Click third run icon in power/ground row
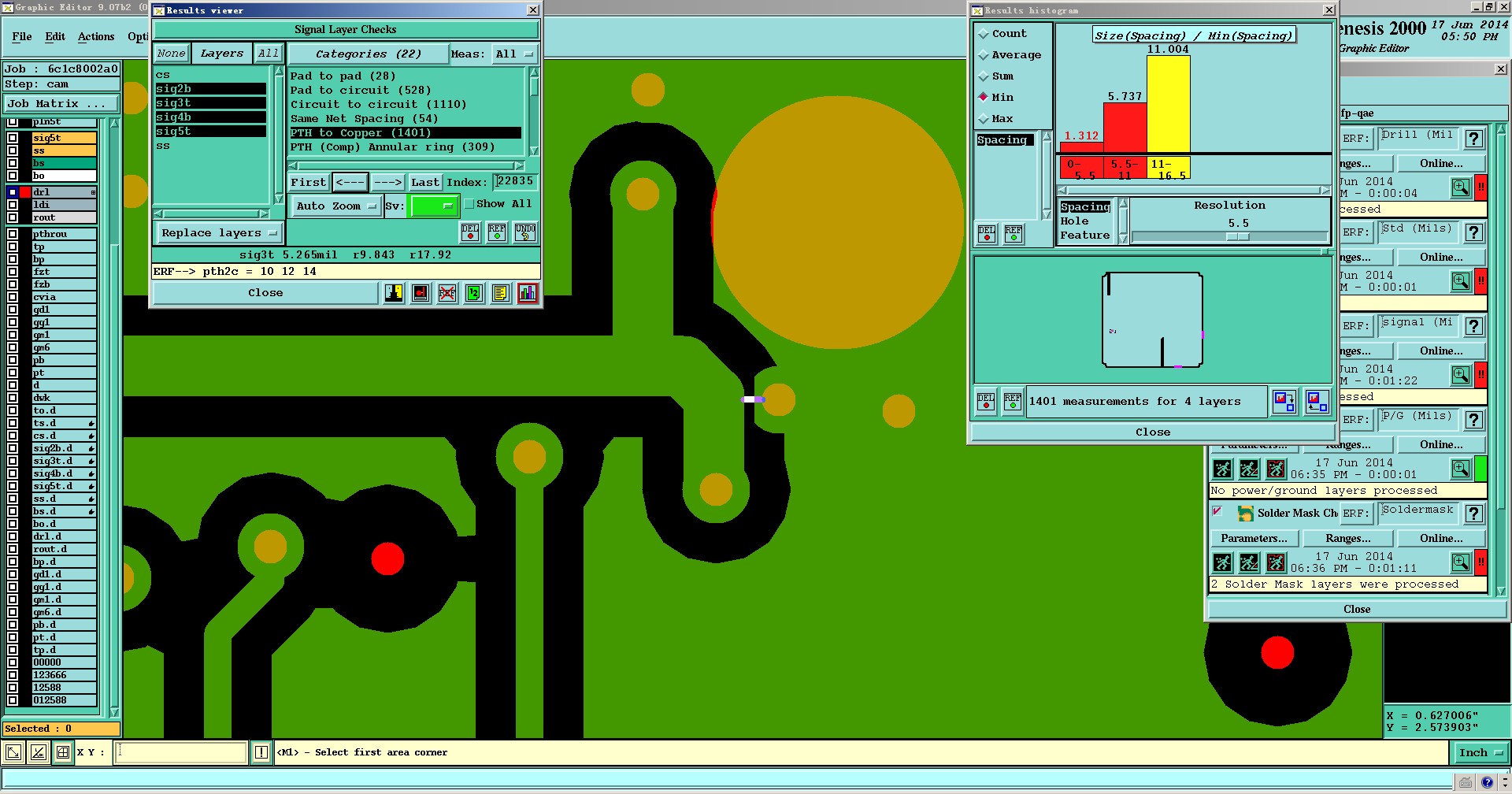This screenshot has width=1512, height=794. [x=1276, y=469]
